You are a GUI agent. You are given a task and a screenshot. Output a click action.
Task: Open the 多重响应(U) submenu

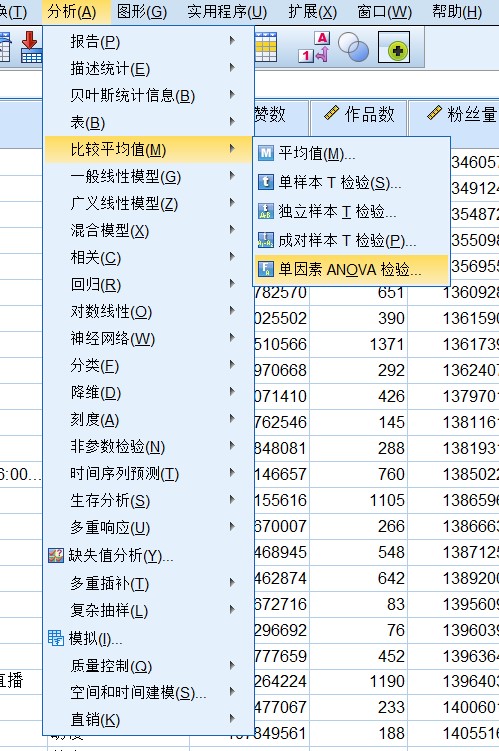(149, 527)
